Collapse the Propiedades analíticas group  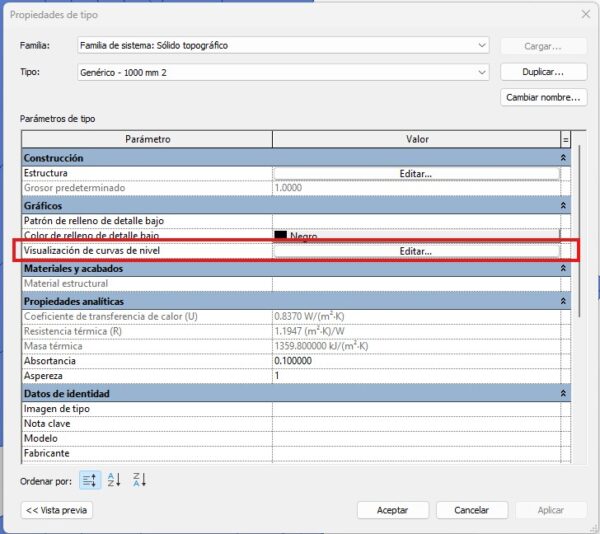click(564, 300)
